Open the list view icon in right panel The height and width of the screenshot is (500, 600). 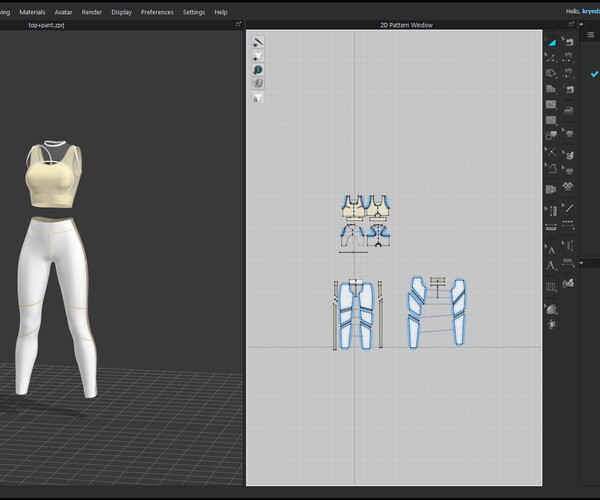pyautogui.click(x=590, y=35)
